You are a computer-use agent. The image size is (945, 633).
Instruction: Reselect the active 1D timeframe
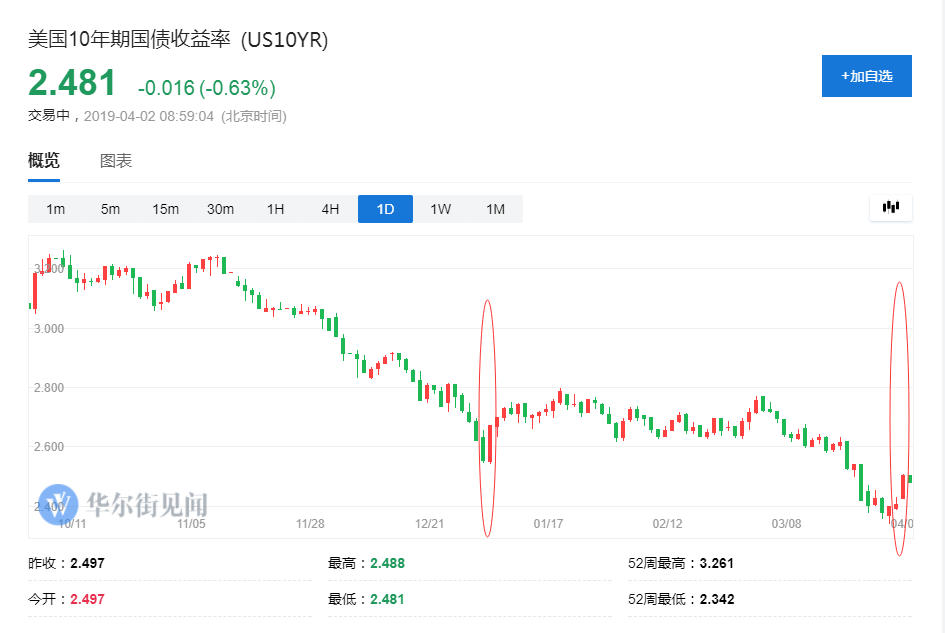(384, 208)
